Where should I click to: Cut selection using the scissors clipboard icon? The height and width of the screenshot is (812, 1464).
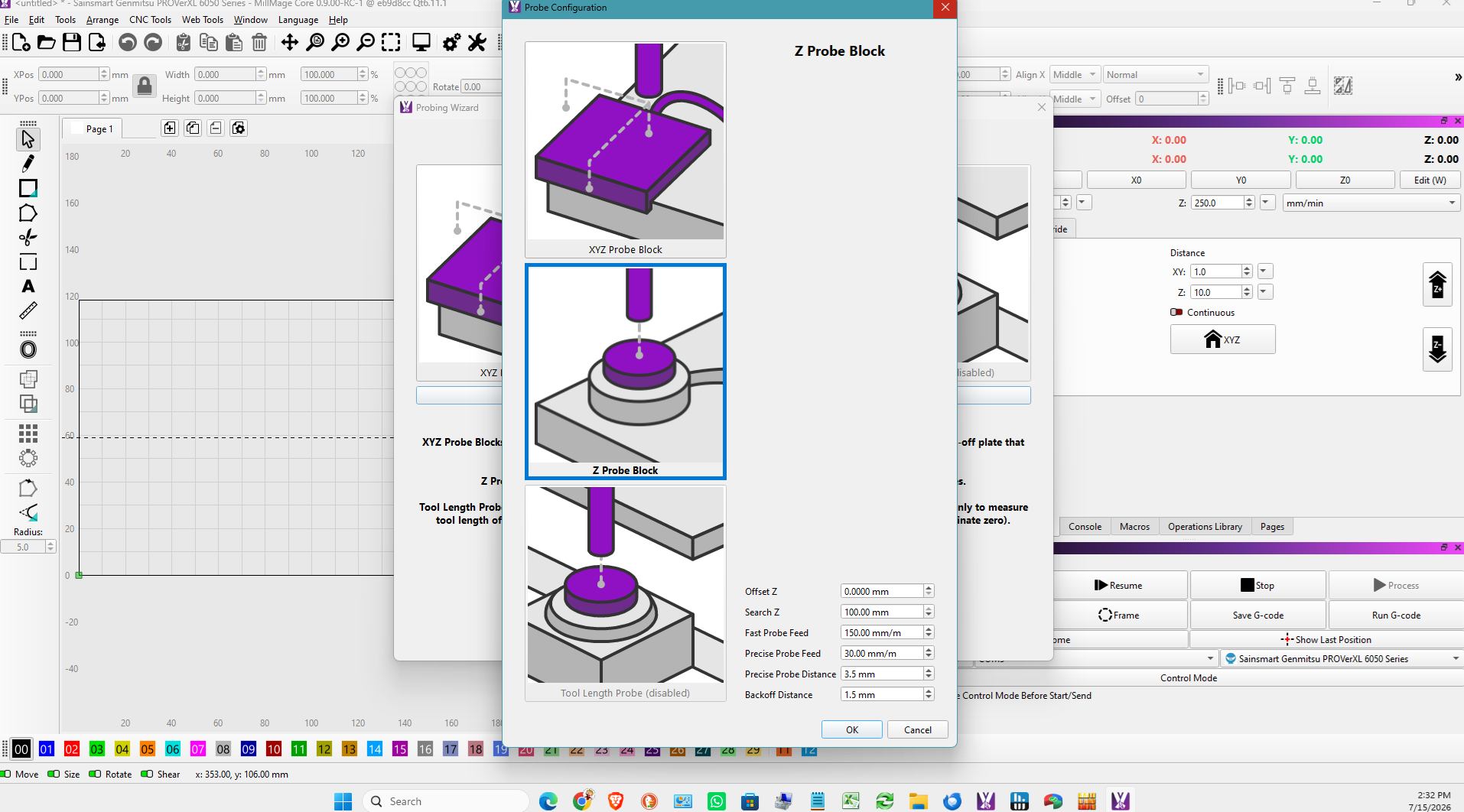[184, 43]
